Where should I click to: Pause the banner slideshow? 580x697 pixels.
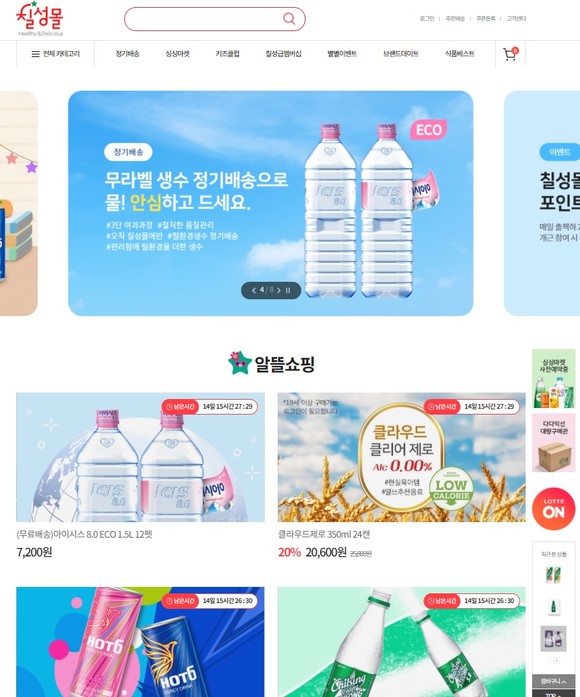(288, 290)
